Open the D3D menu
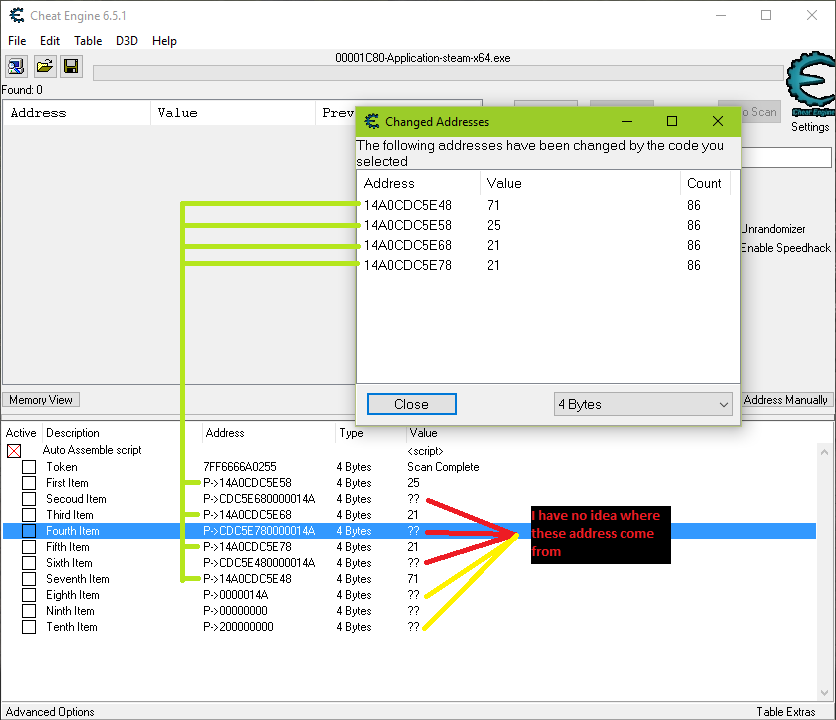The width and height of the screenshot is (836, 720). pos(127,41)
